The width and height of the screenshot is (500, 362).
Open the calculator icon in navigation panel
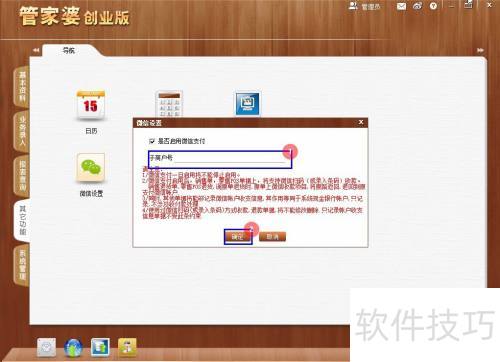tap(169, 104)
